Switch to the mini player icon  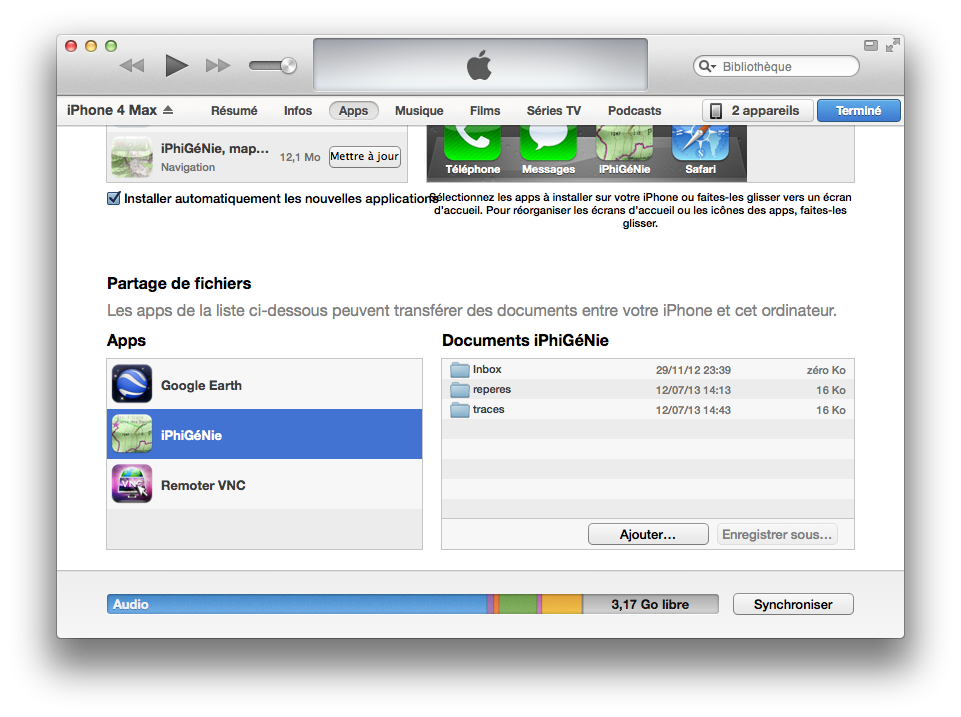click(x=871, y=45)
